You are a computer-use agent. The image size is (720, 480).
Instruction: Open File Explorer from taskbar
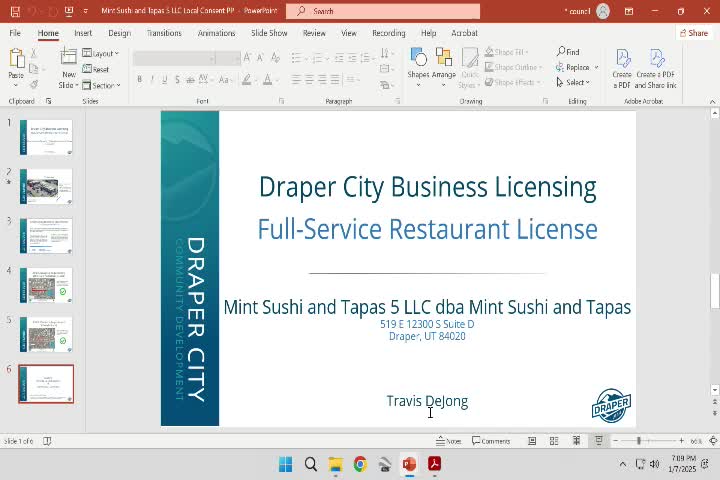pos(336,464)
